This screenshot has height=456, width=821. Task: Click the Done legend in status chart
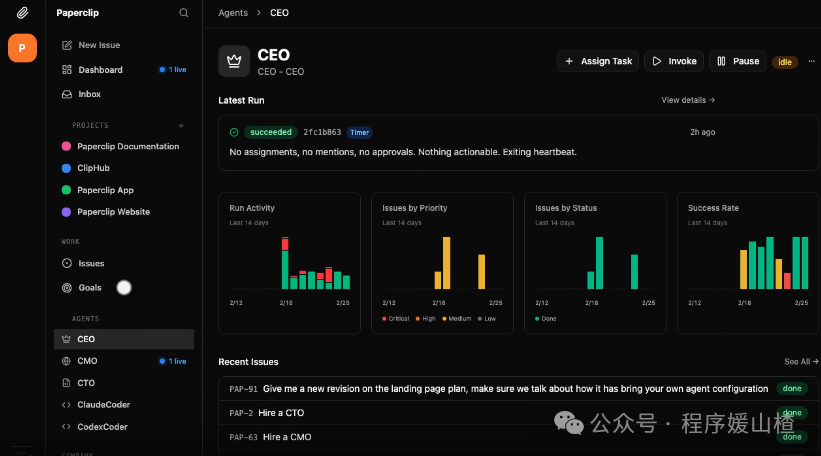point(546,319)
